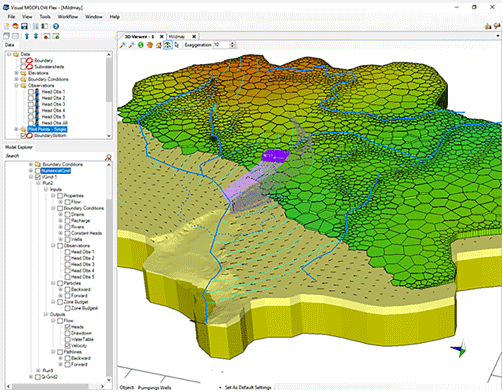503x392 pixels.
Task: Expand the Pilot Points - Single folder
Action: 16,129
